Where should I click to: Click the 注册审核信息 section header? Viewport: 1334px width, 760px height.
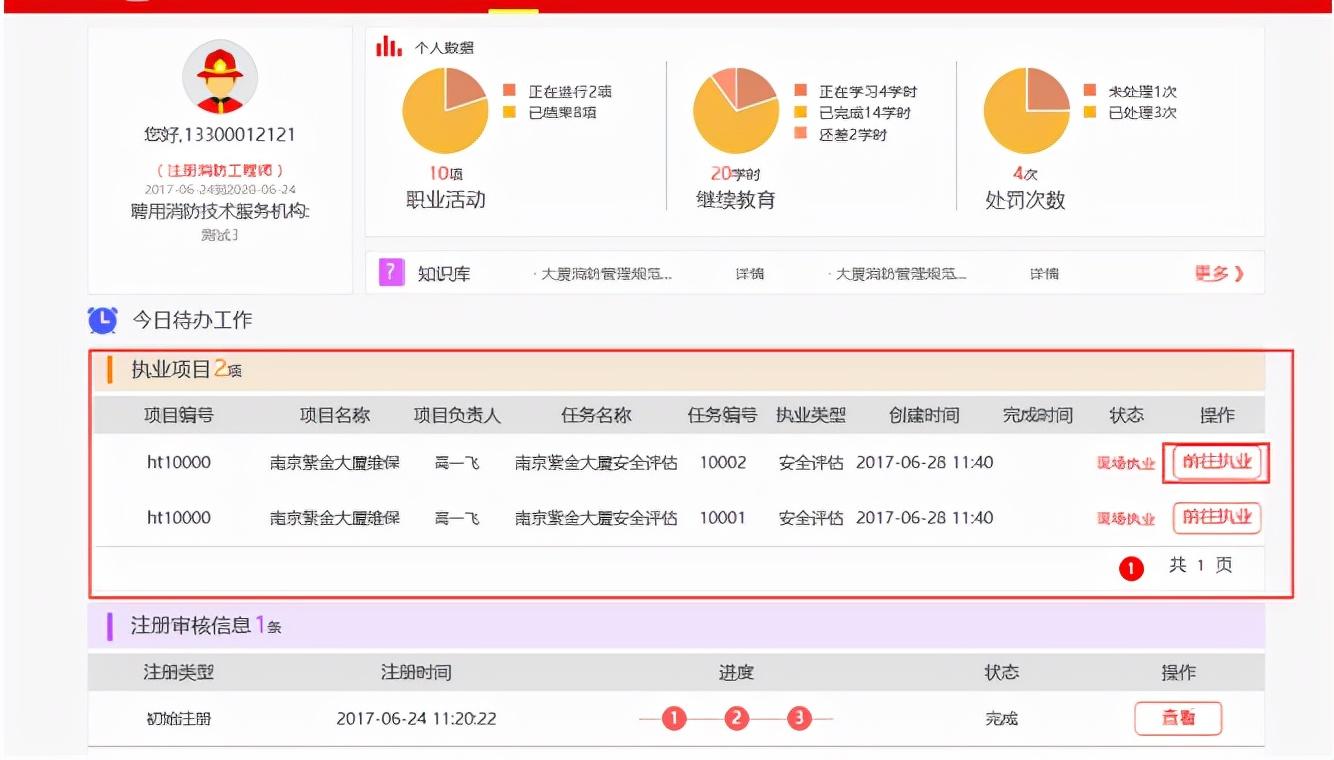(676, 626)
